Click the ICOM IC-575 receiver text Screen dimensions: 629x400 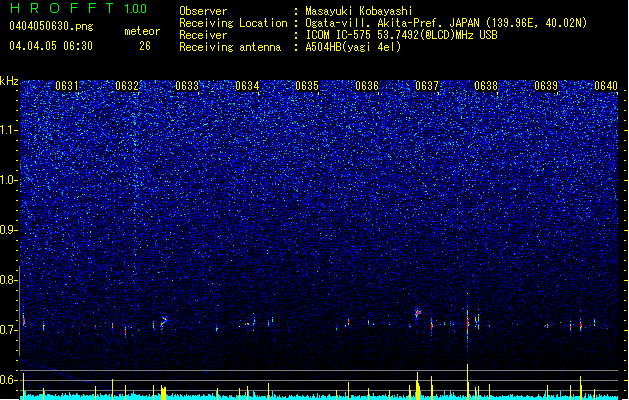pos(401,35)
